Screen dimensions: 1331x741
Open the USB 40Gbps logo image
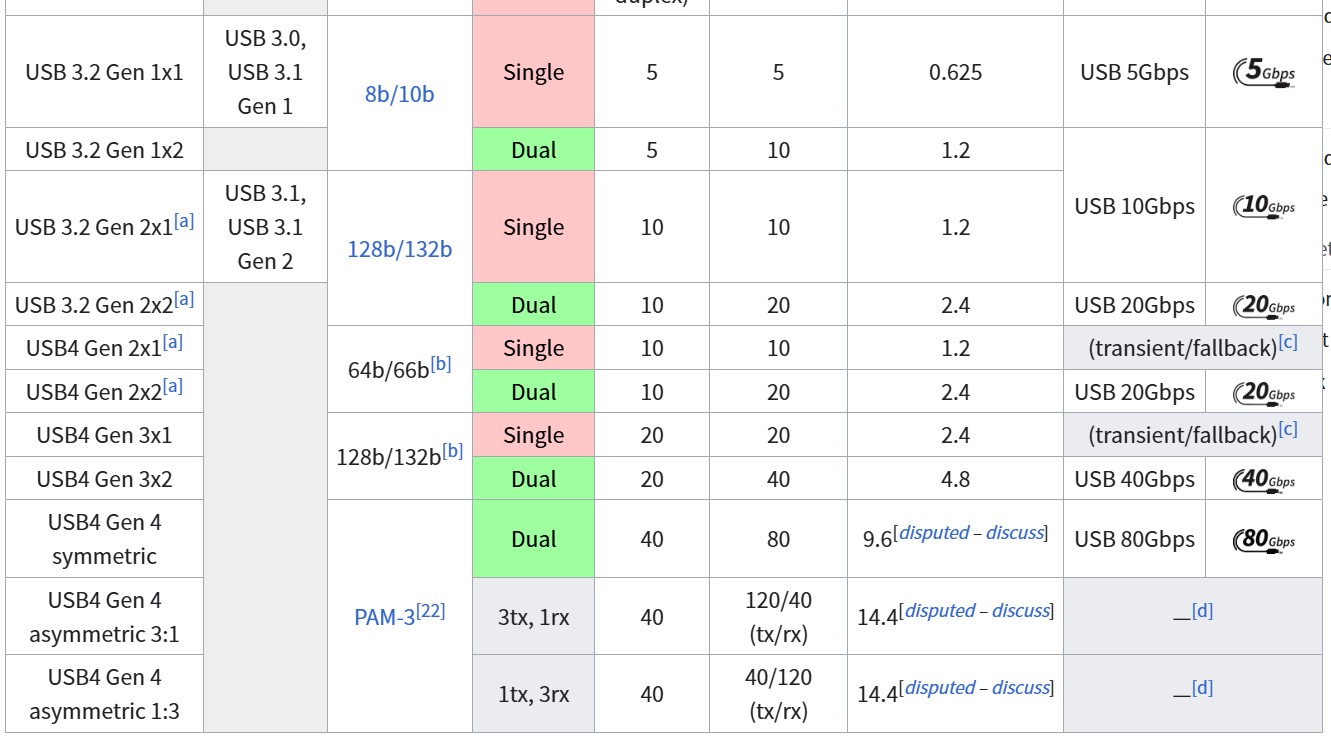(x=1265, y=479)
